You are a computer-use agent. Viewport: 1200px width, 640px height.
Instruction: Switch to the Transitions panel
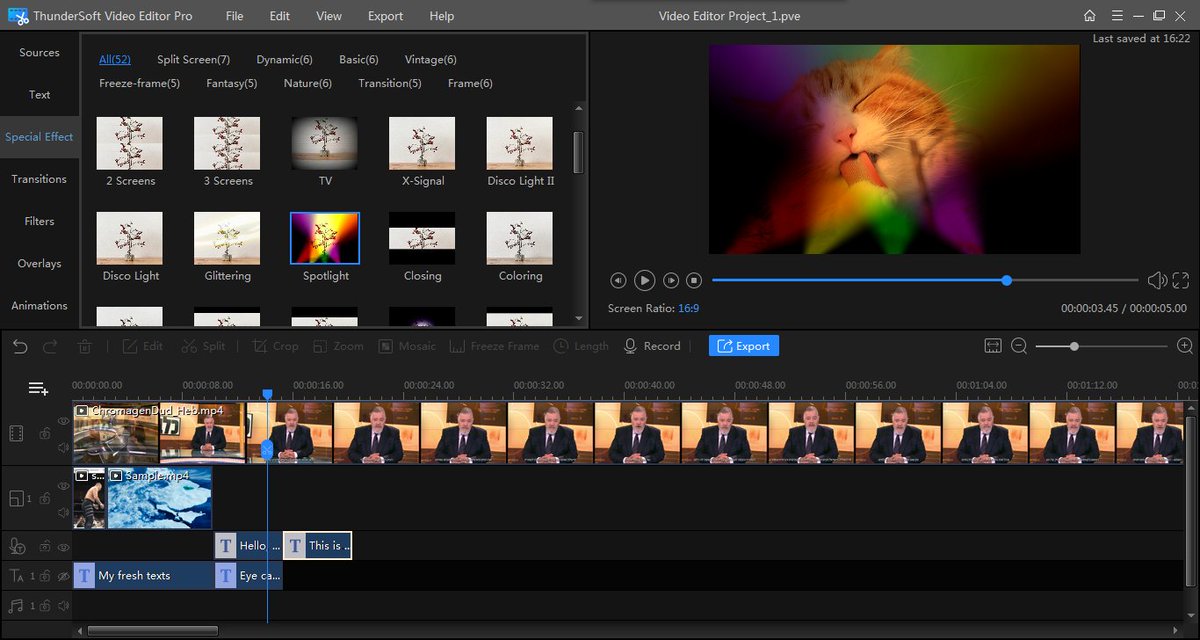pyautogui.click(x=39, y=178)
